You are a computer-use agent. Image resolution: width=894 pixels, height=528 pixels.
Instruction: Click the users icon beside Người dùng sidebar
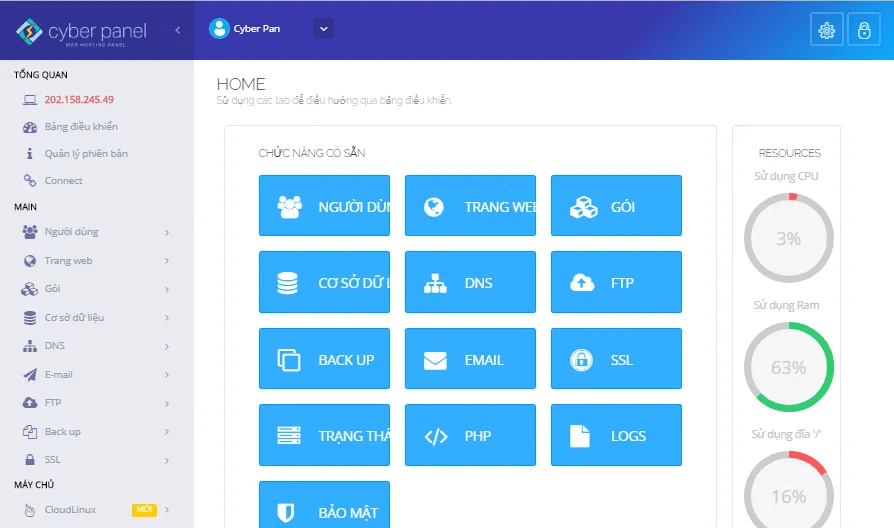coord(30,231)
